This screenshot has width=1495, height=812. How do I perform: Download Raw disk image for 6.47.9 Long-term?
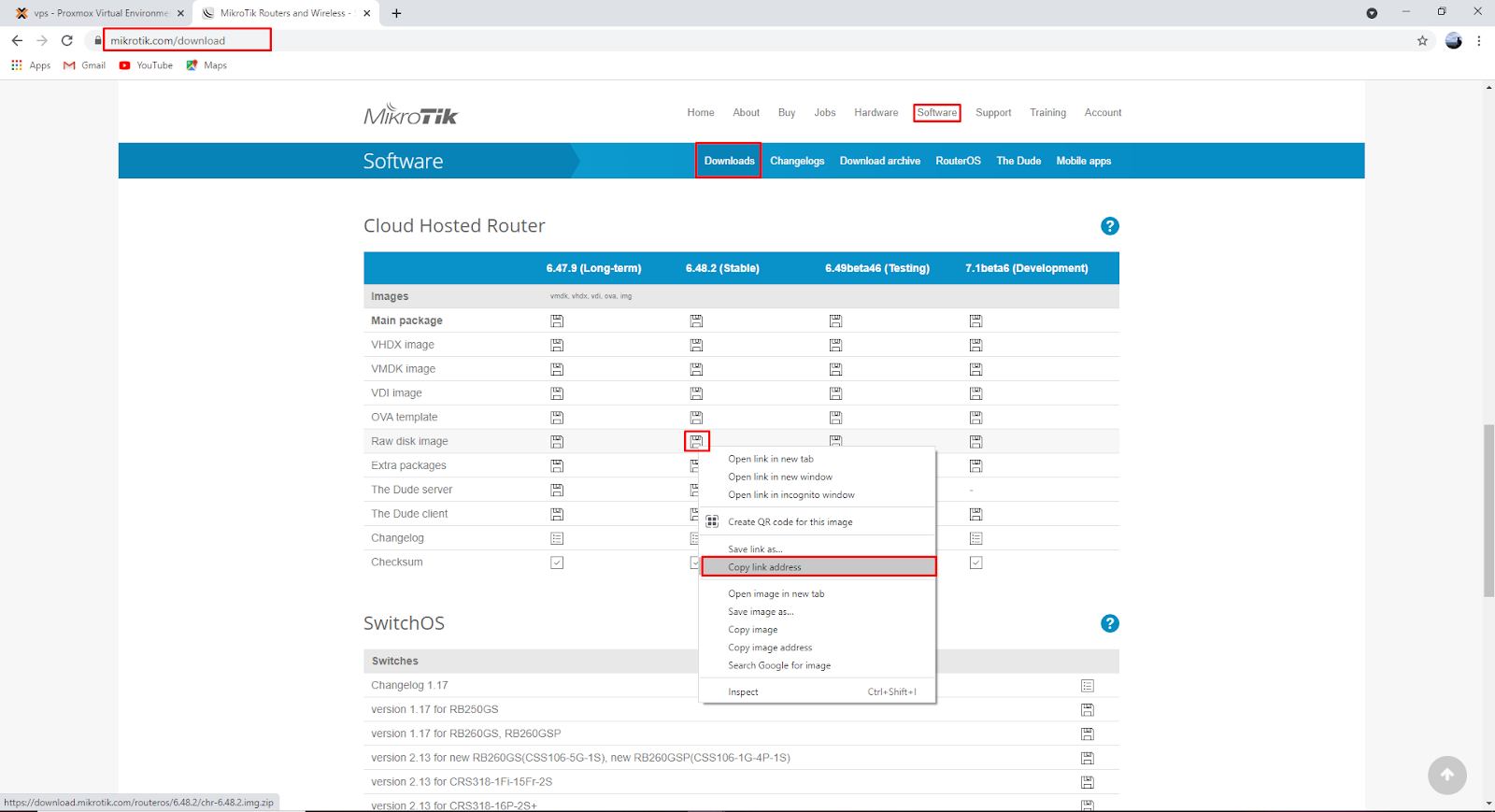click(557, 441)
